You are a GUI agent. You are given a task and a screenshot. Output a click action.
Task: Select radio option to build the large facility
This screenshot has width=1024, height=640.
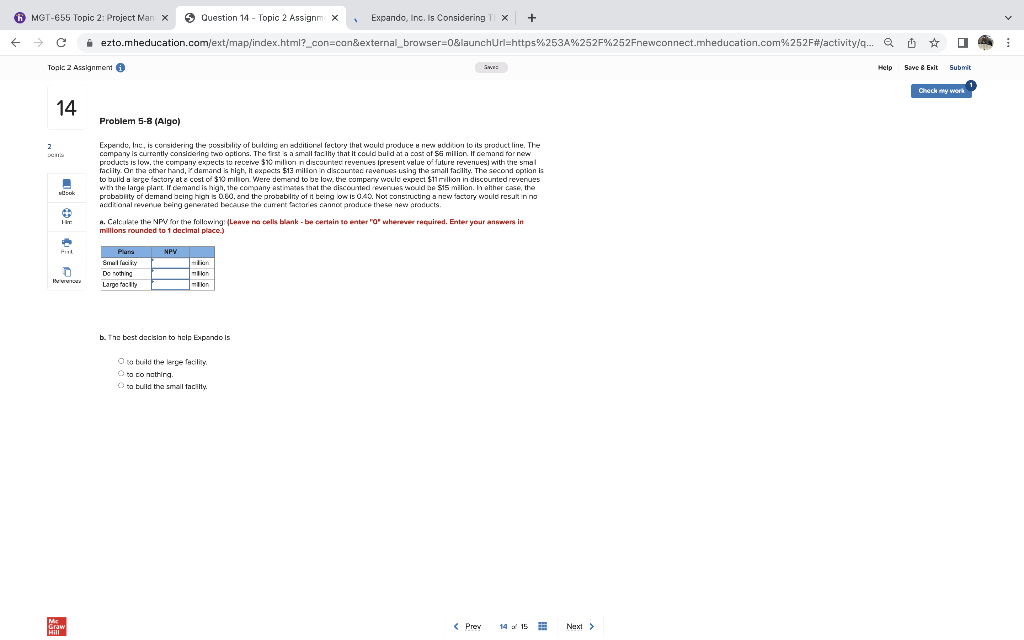(x=120, y=362)
